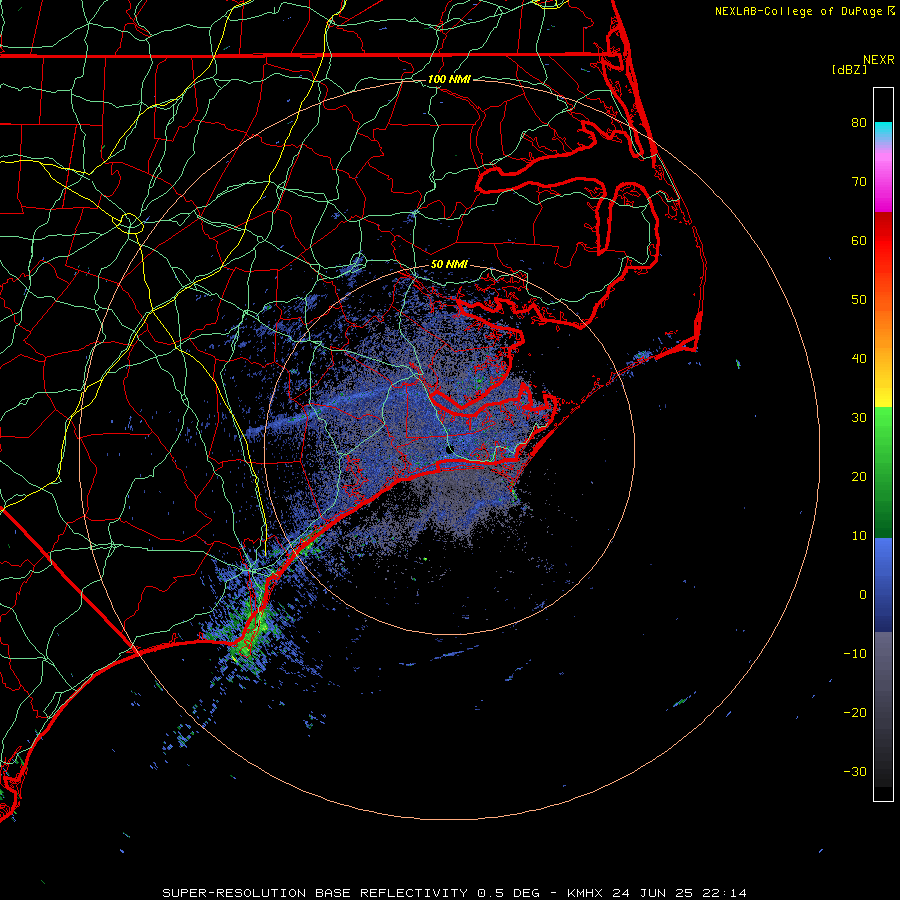
Task: Click the NEXR label above the color scale
Action: pos(878,60)
